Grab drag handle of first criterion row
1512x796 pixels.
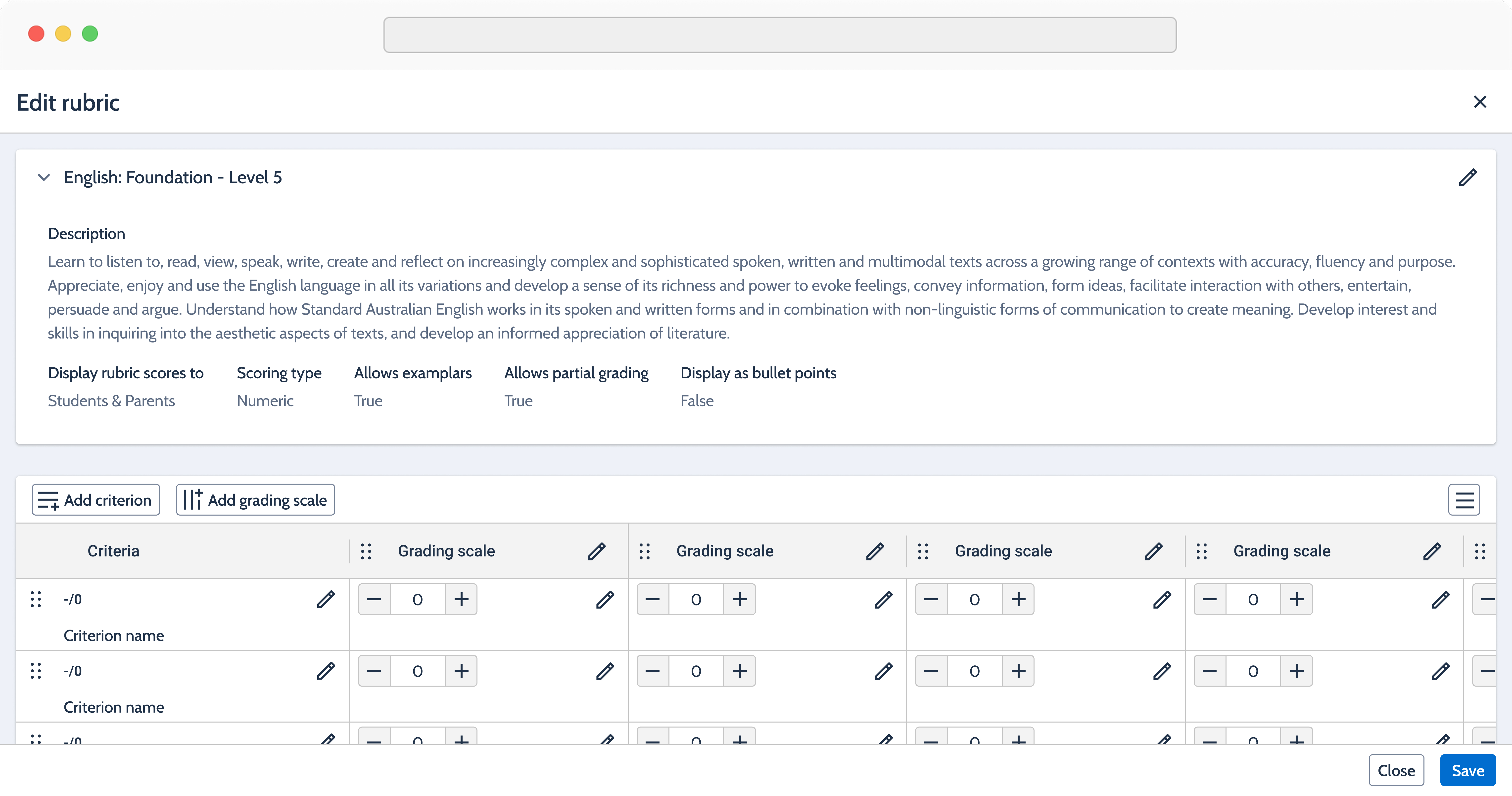pos(36,599)
